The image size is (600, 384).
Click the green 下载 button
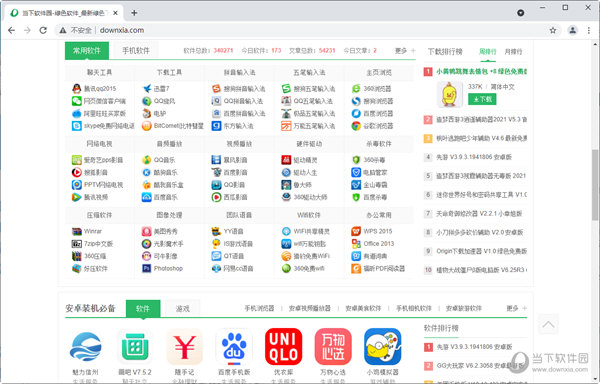click(482, 99)
